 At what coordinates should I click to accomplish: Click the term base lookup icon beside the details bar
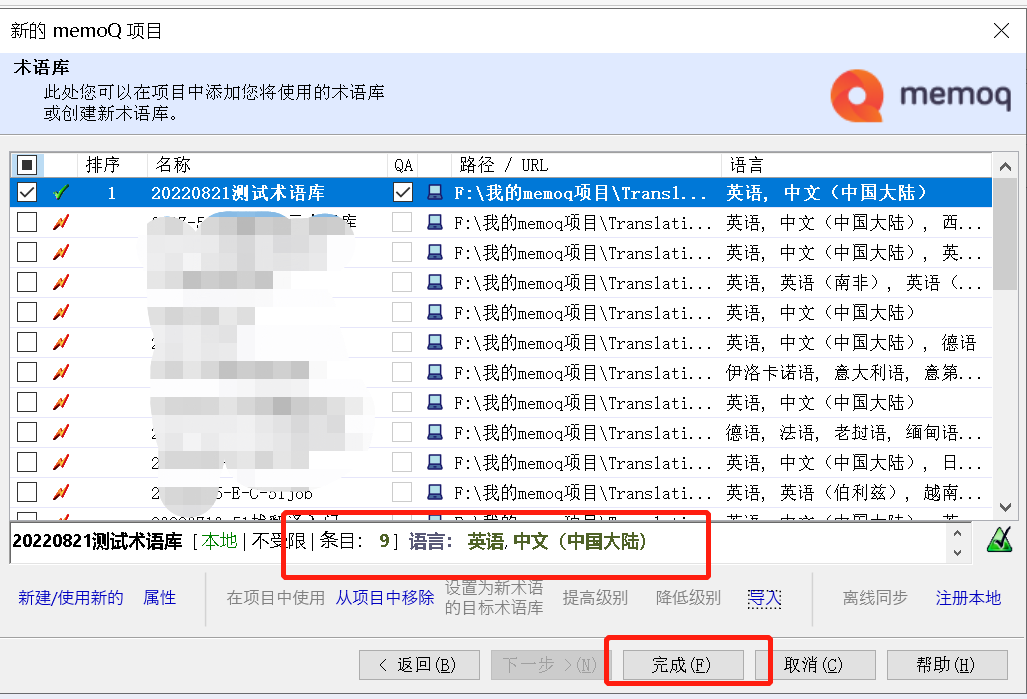click(x=999, y=540)
